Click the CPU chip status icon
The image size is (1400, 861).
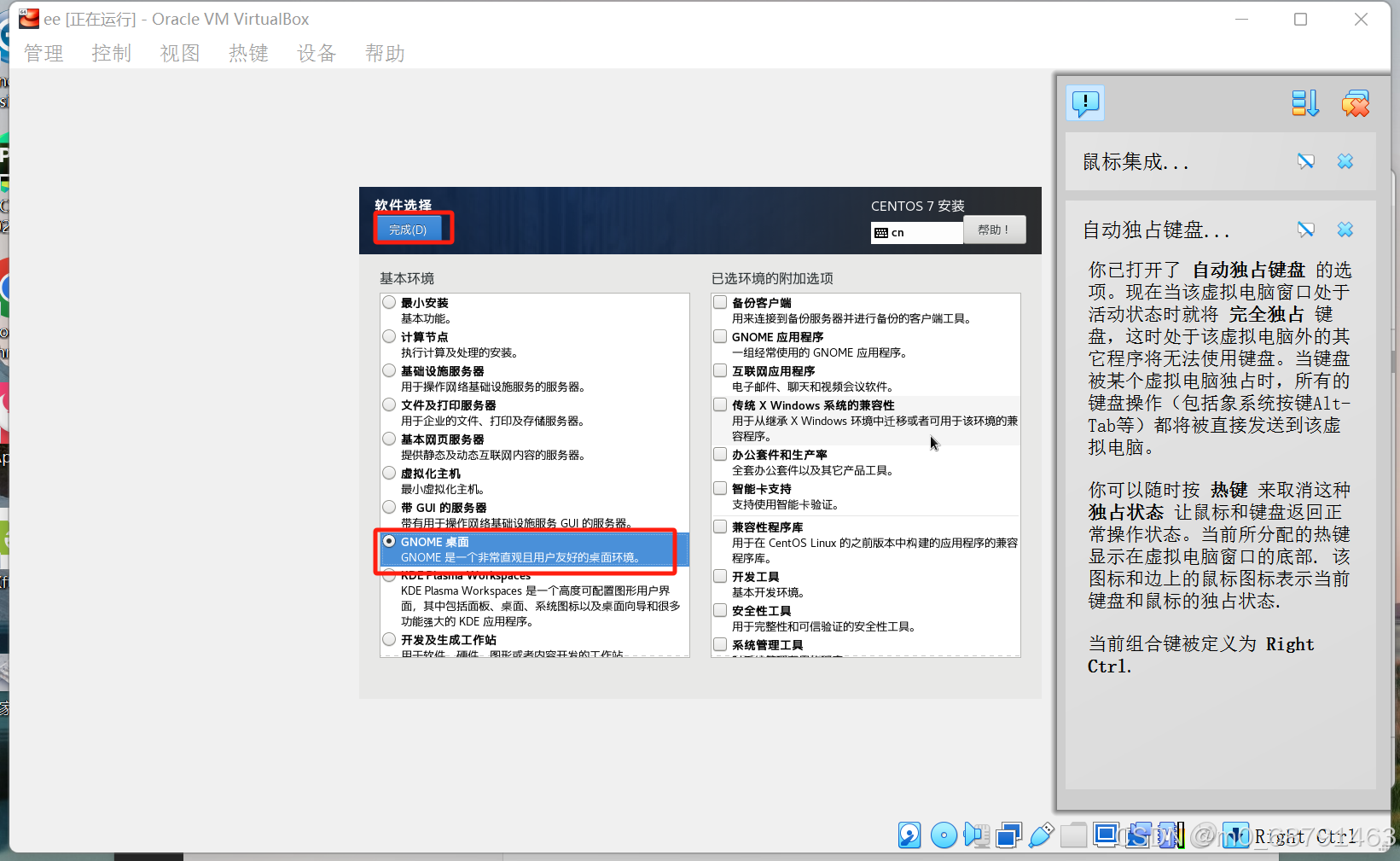pyautogui.click(x=1171, y=835)
